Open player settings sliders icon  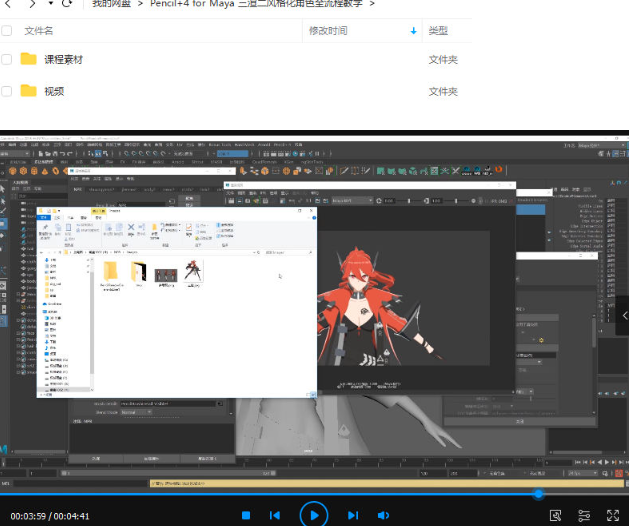(584, 516)
